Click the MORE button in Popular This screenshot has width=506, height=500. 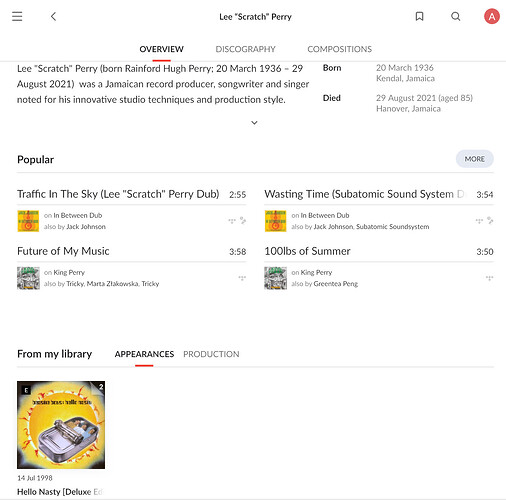(475, 159)
